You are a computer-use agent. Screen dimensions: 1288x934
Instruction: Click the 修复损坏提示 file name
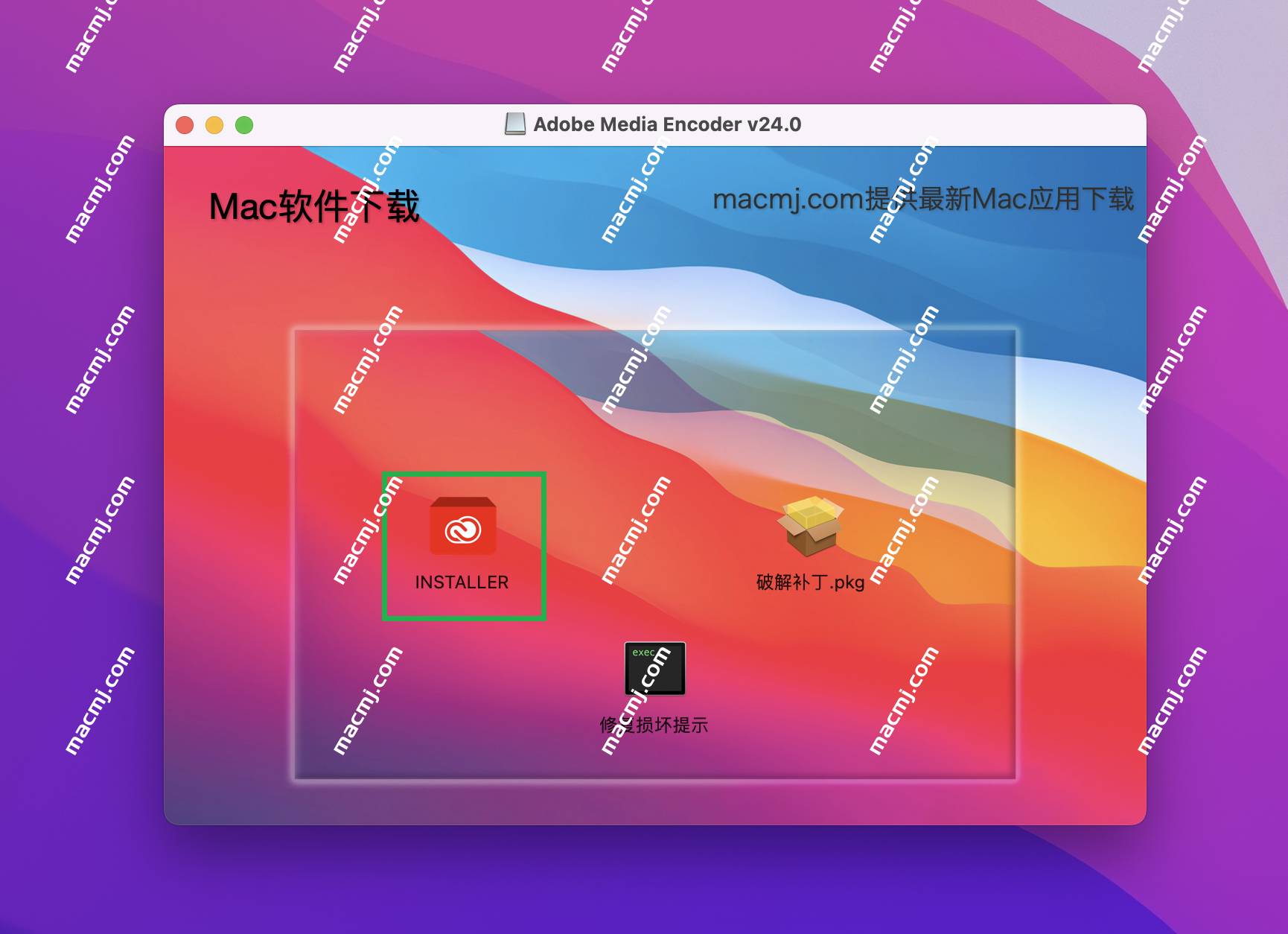654,725
